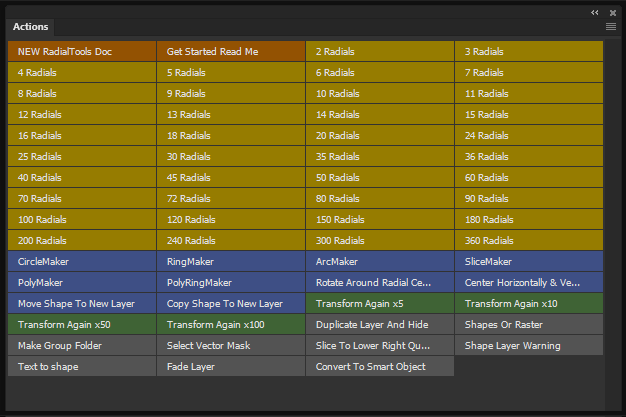The width and height of the screenshot is (626, 417).
Task: Click 120 Radials button
Action: click(x=231, y=219)
